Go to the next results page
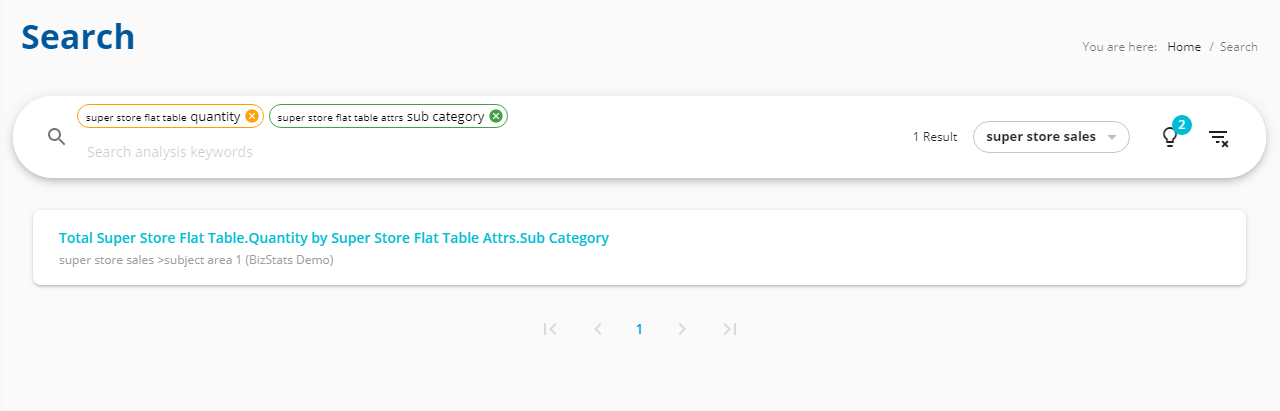1280x411 pixels. [682, 329]
